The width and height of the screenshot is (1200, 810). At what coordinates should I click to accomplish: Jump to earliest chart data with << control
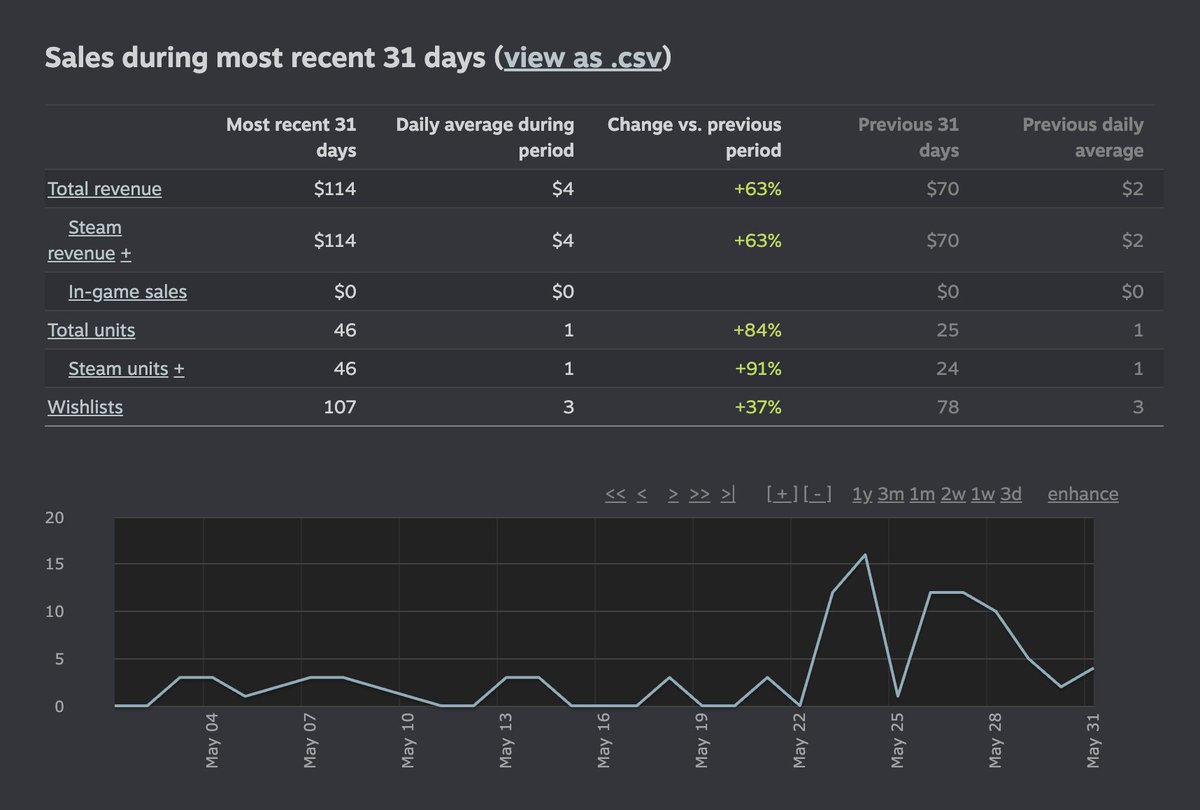pyautogui.click(x=614, y=493)
